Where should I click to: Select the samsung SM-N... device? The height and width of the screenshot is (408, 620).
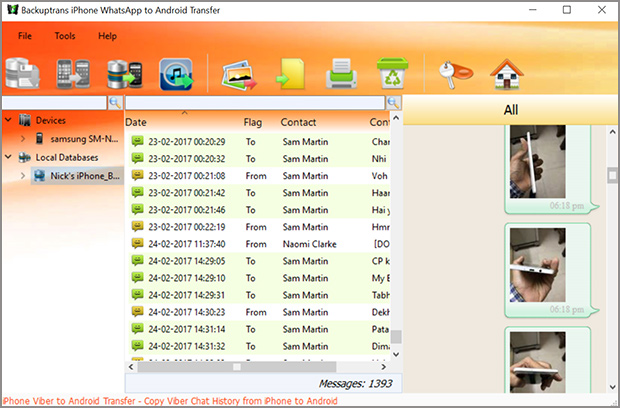coord(84,139)
